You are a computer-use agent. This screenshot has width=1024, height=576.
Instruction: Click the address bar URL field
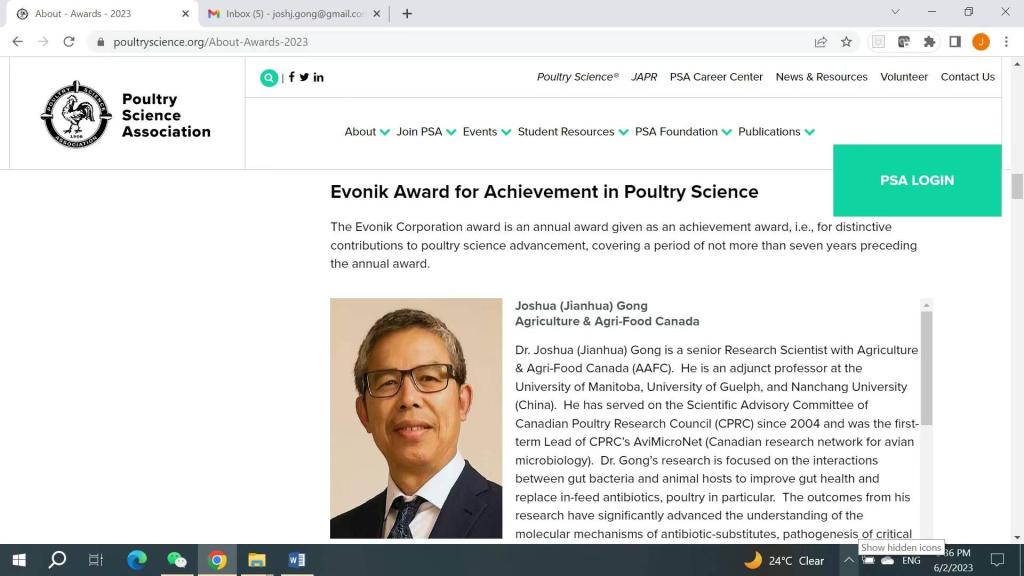pos(451,42)
